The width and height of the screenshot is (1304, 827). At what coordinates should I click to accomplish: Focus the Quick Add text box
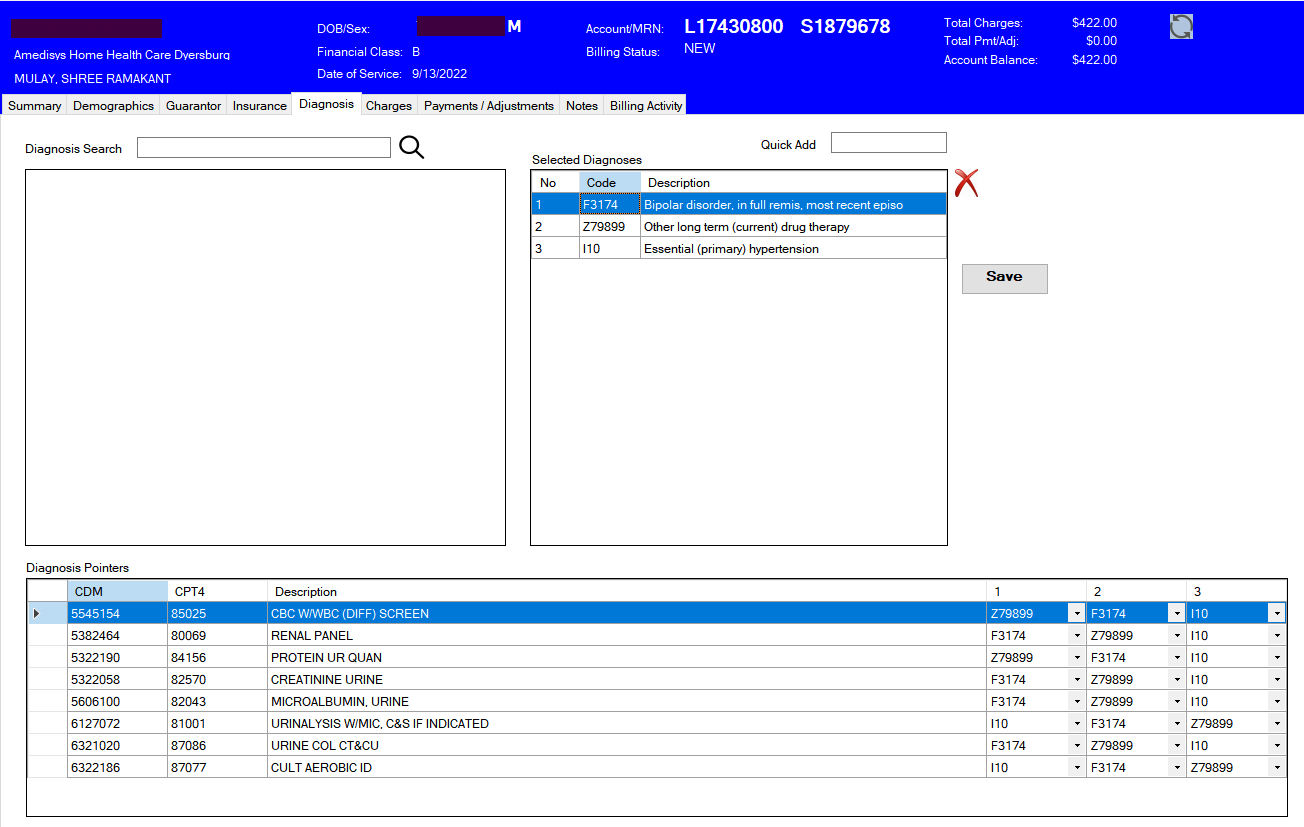click(x=888, y=143)
